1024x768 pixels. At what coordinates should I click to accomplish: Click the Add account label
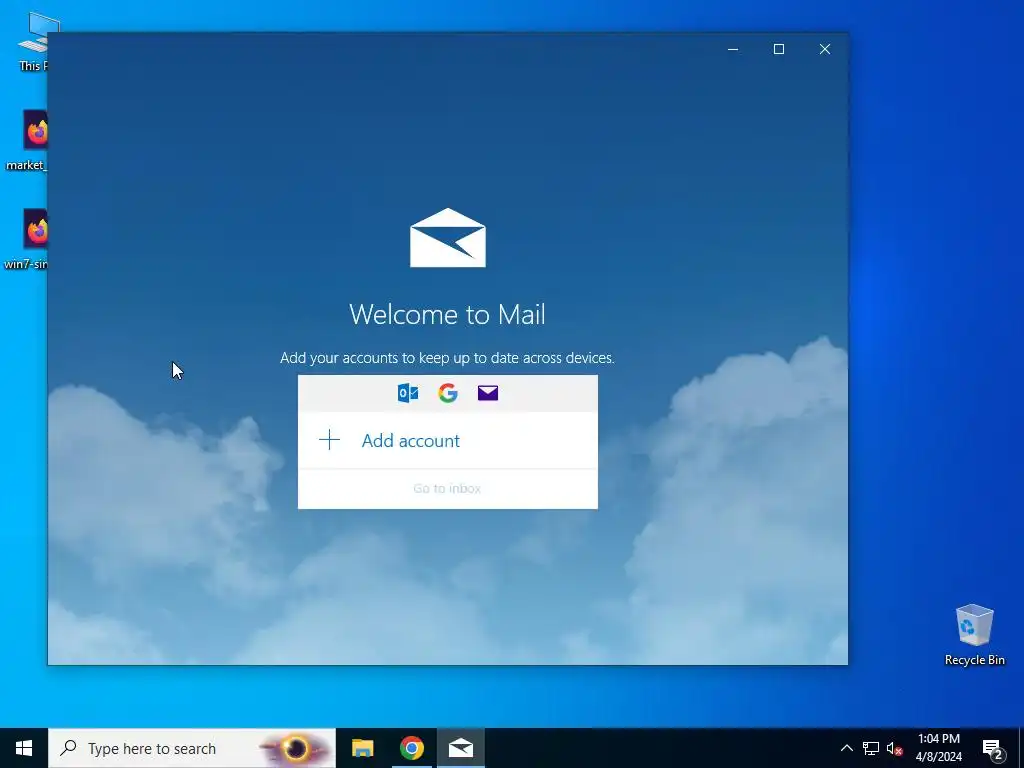[x=411, y=441]
